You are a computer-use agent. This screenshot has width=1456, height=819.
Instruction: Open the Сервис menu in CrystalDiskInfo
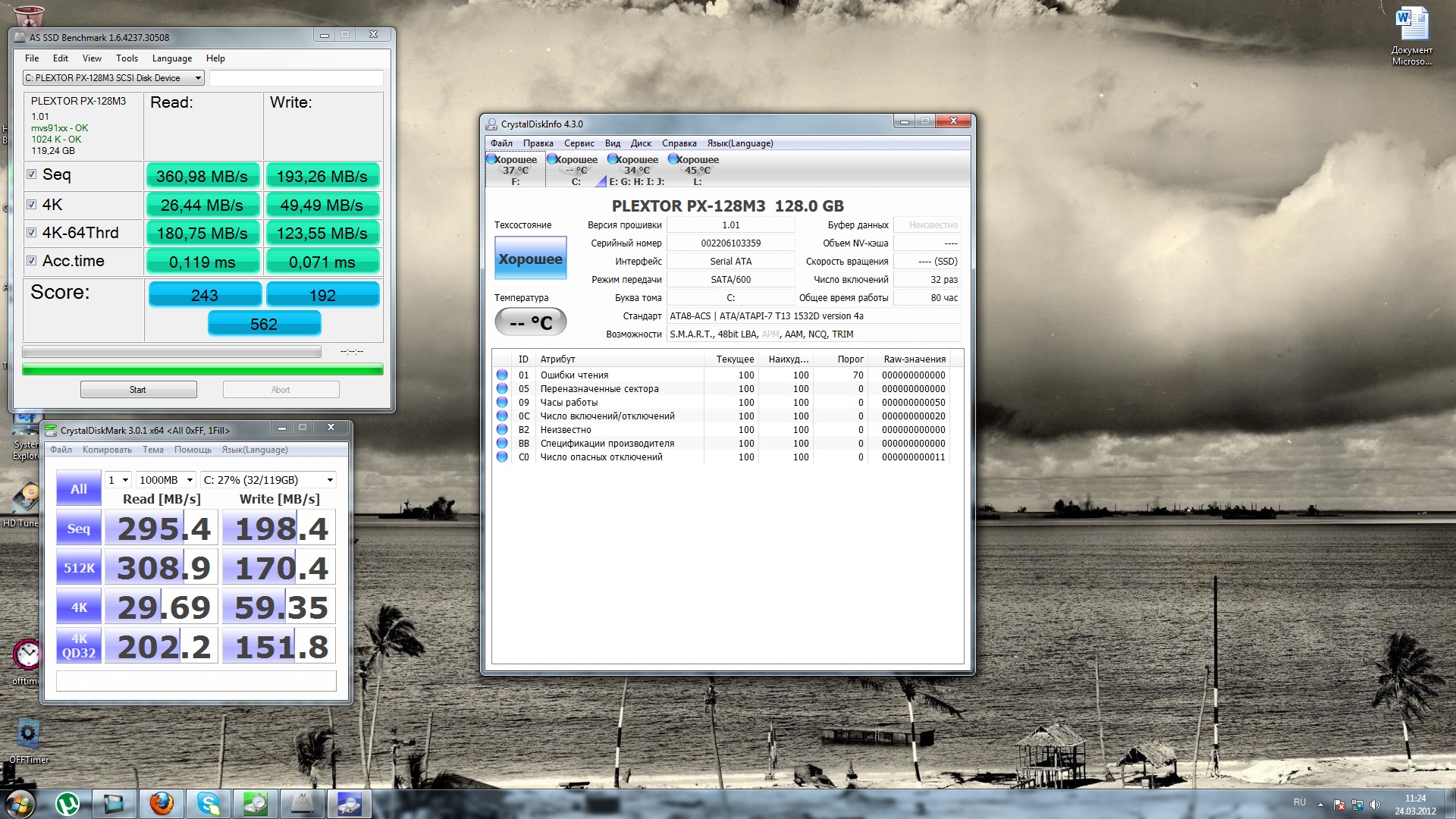click(579, 143)
